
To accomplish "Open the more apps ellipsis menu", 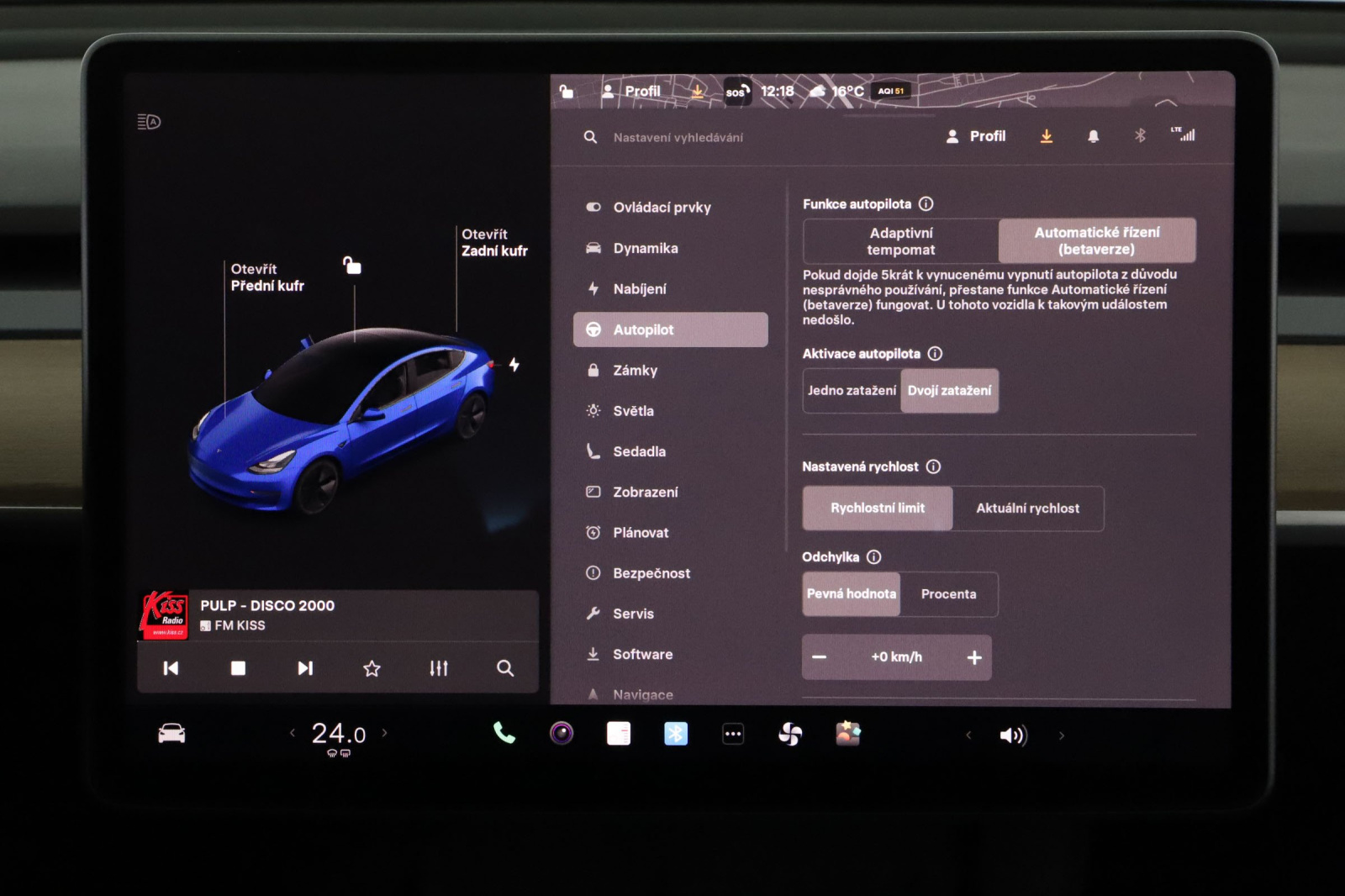I will [x=733, y=734].
